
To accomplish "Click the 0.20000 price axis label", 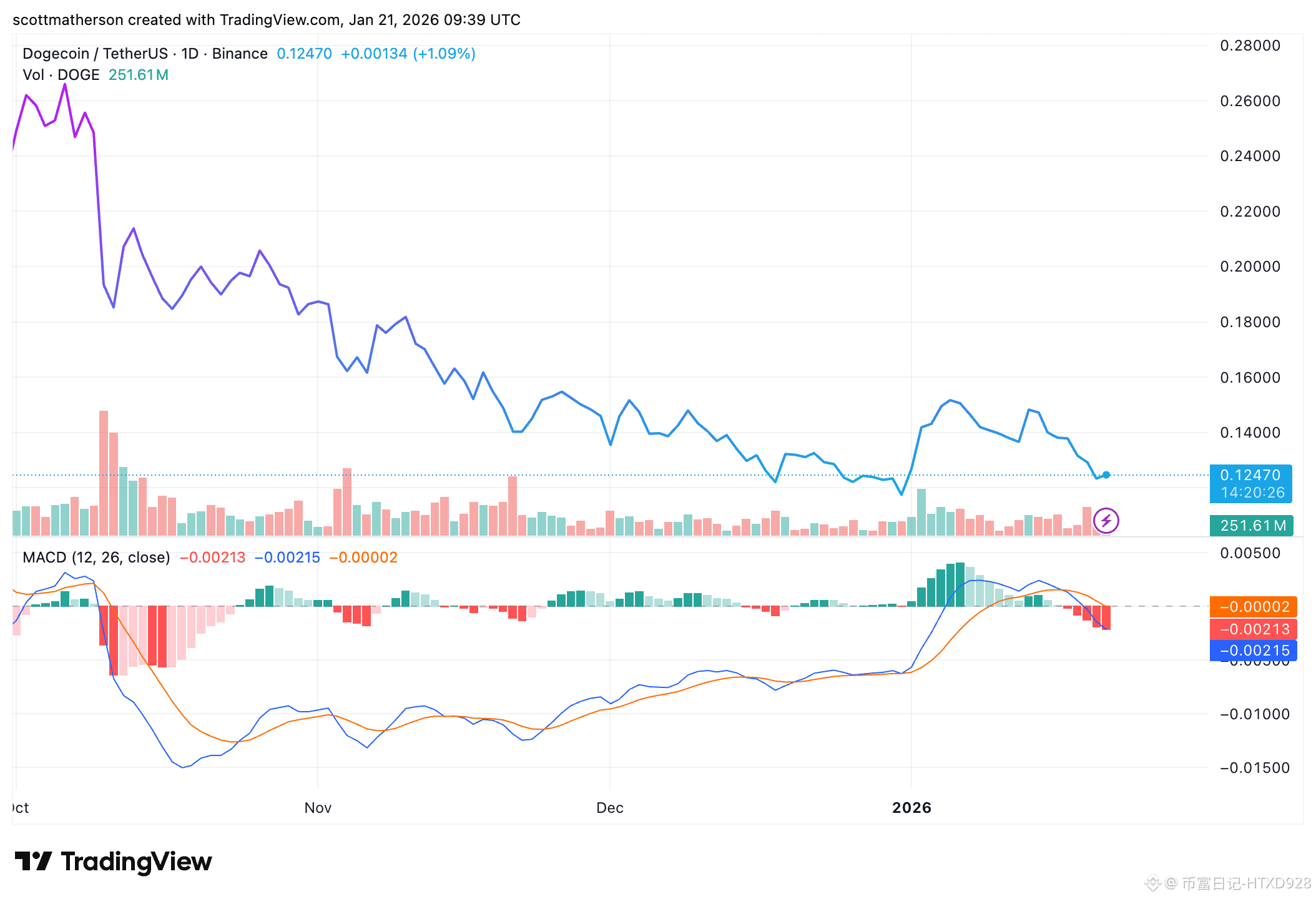I will 1250,267.
